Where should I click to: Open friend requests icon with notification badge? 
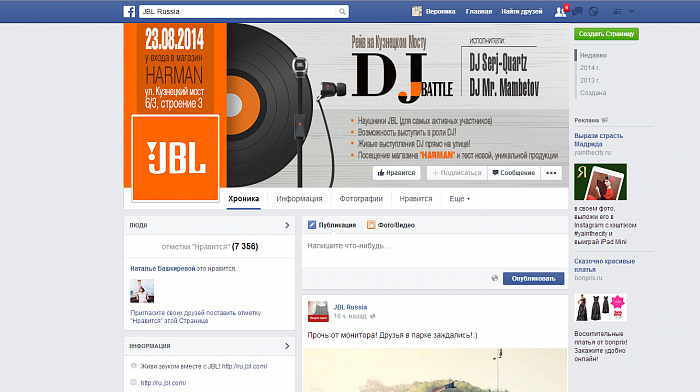(560, 12)
